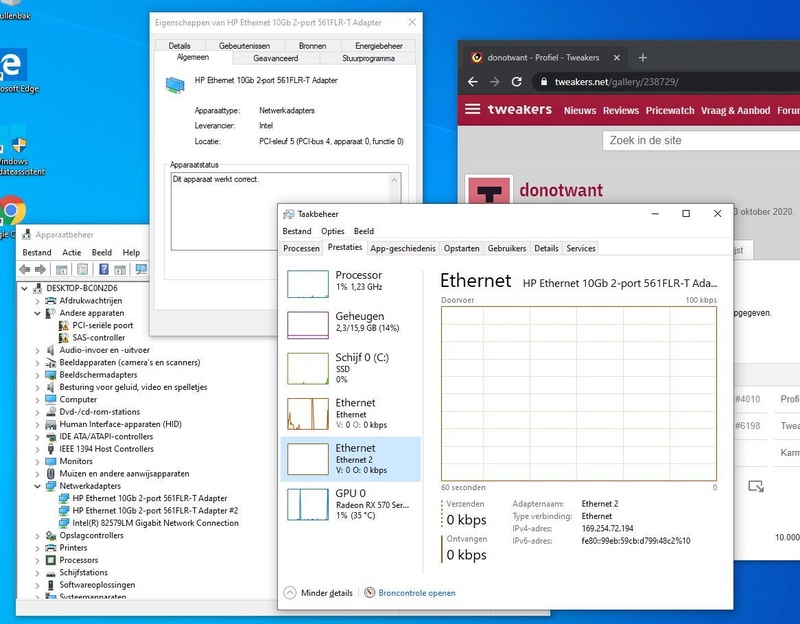The height and width of the screenshot is (624, 800).
Task: Open the Tweakers hamburger menu
Action: click(472, 109)
